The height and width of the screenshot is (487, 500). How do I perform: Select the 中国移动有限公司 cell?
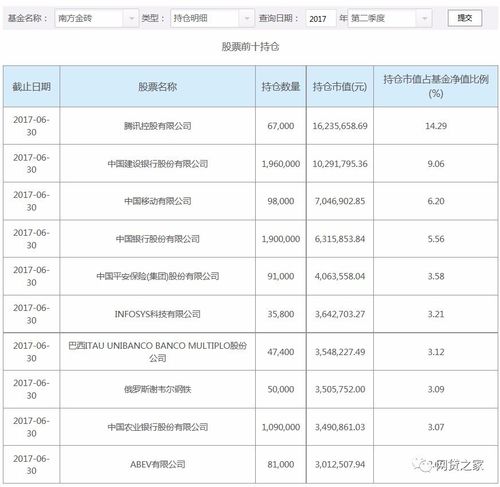tap(158, 201)
